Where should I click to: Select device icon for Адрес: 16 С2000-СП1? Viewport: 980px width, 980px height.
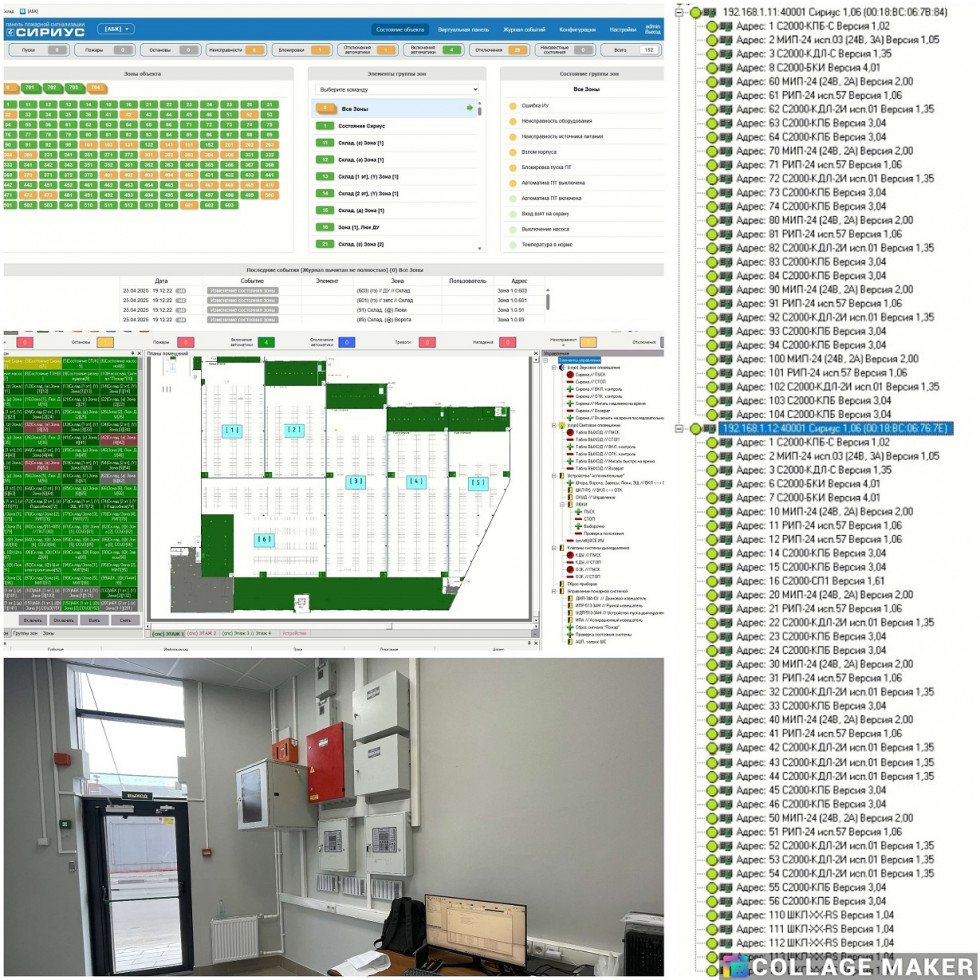pyautogui.click(x=726, y=581)
